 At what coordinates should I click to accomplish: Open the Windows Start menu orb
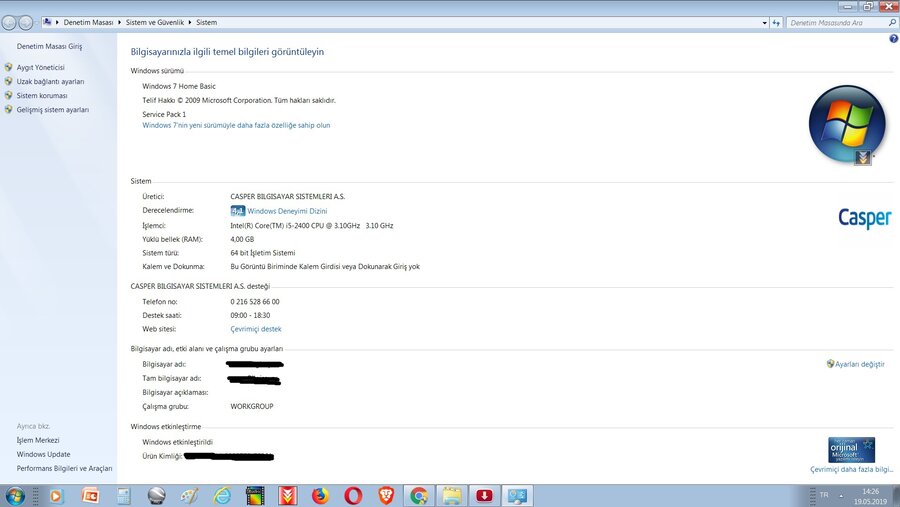tap(15, 496)
